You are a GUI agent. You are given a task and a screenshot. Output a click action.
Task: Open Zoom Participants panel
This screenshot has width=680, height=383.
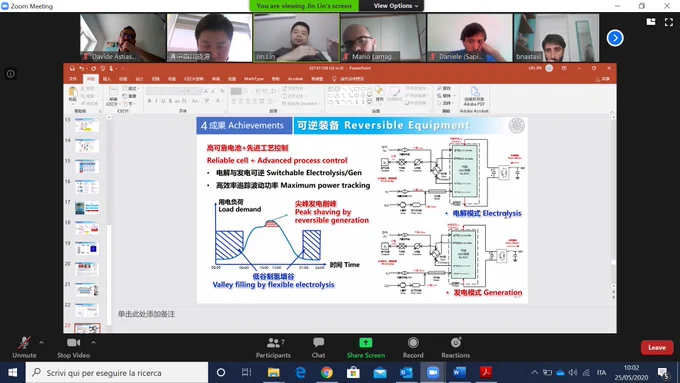[x=273, y=348]
